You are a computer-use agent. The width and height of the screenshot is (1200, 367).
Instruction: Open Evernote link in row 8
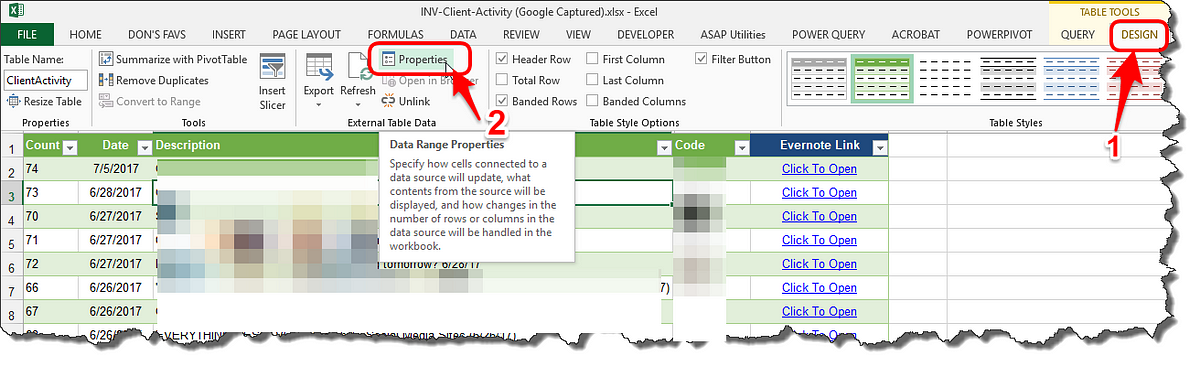coord(819,313)
